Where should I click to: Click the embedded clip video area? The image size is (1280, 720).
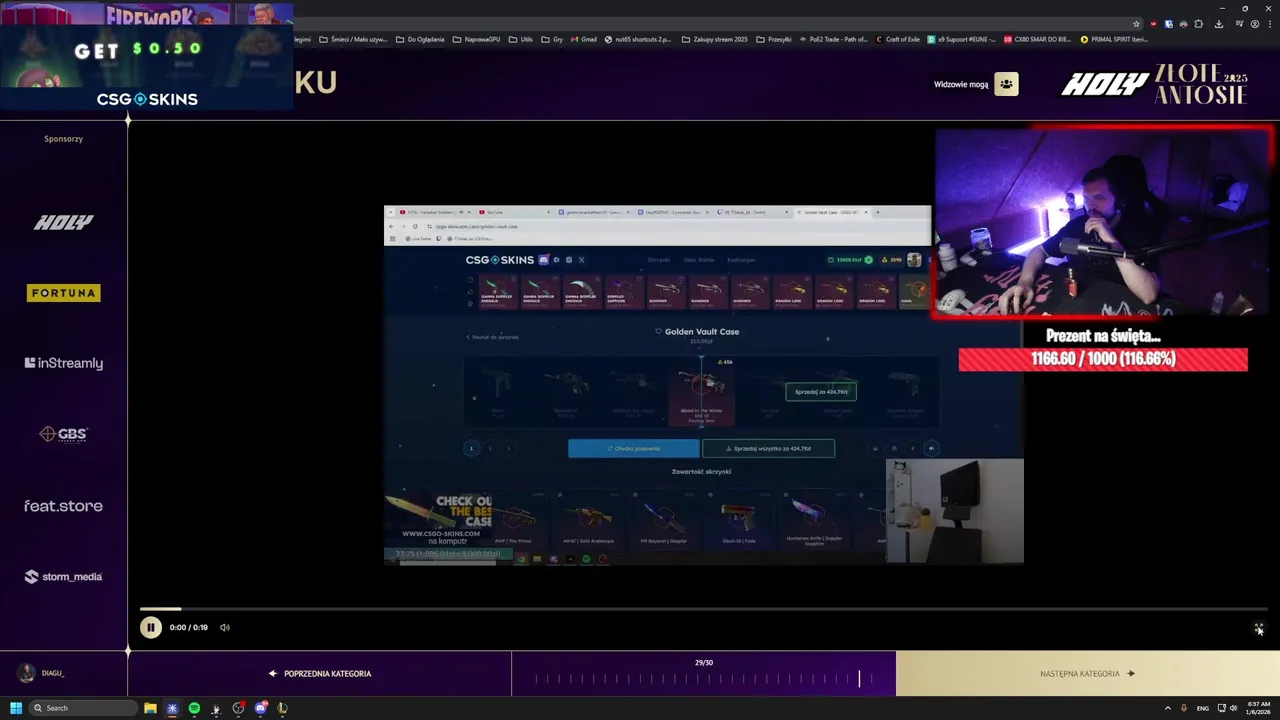tap(703, 385)
